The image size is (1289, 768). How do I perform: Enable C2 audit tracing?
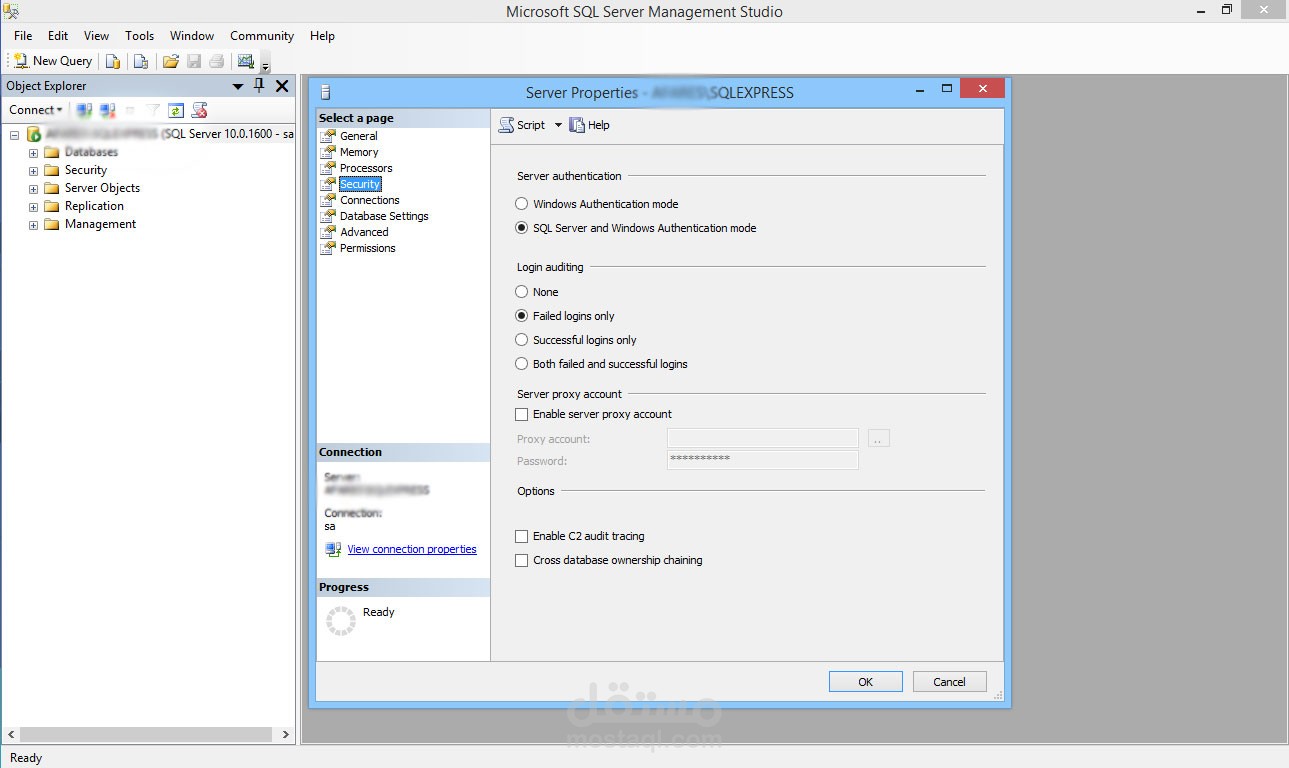(x=521, y=536)
